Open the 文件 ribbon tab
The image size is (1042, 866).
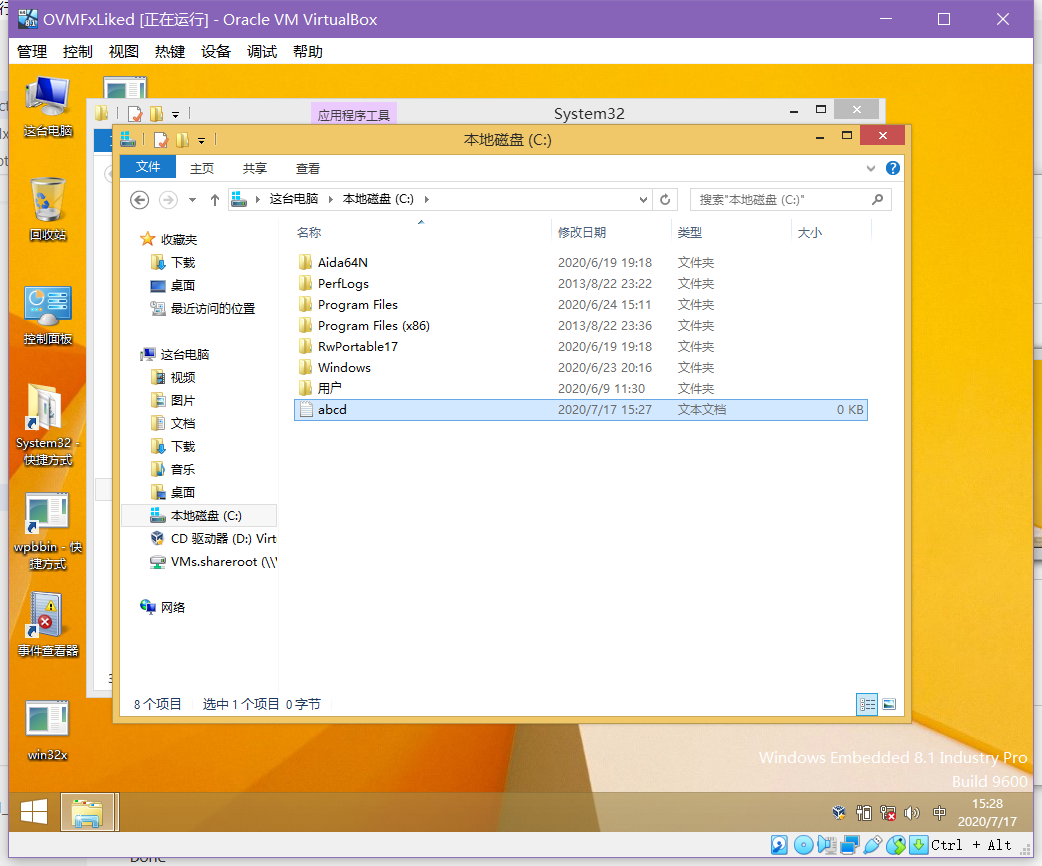point(148,167)
